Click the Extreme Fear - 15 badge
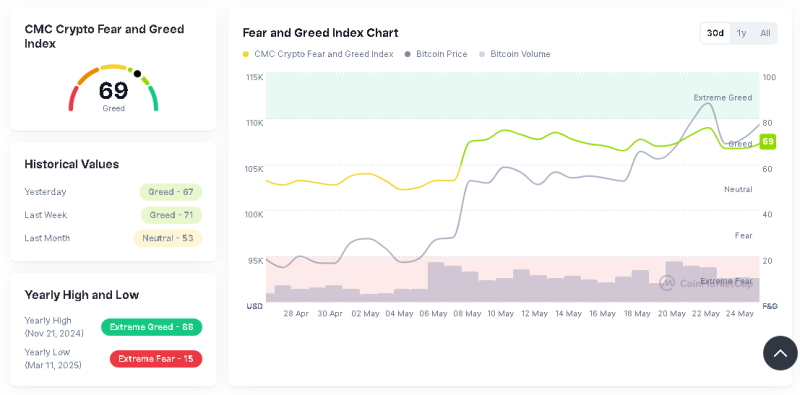This screenshot has height=395, width=800. [156, 359]
